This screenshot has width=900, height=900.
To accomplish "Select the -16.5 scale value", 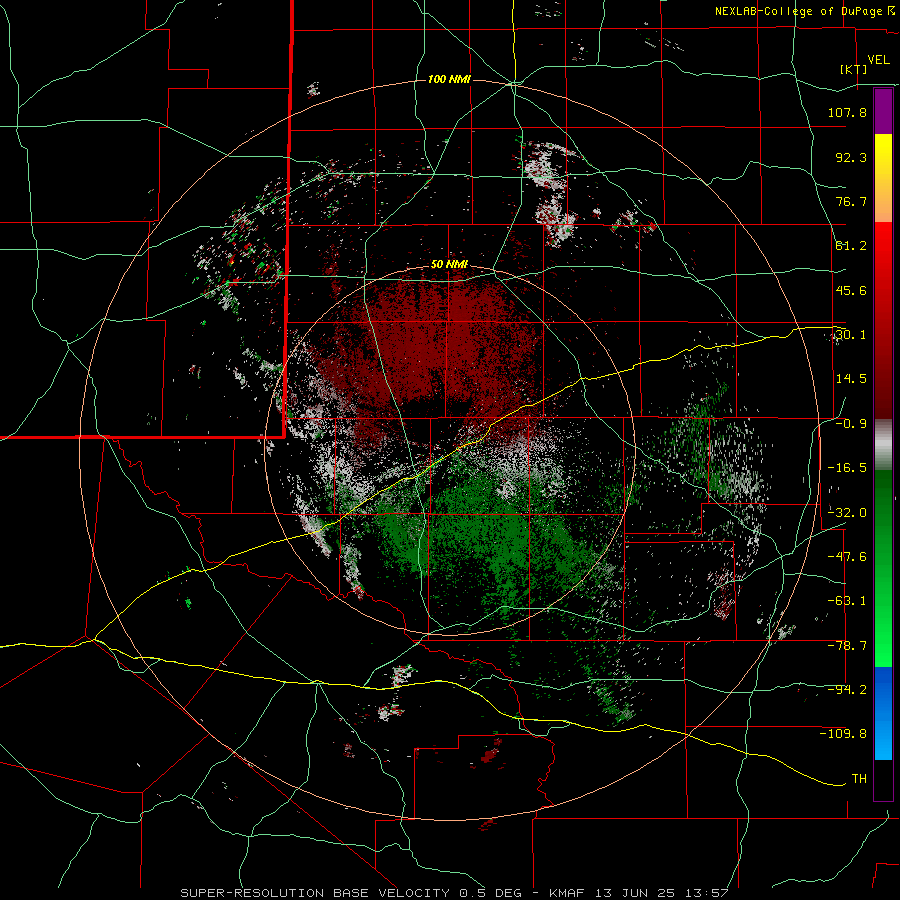I will pyautogui.click(x=847, y=468).
